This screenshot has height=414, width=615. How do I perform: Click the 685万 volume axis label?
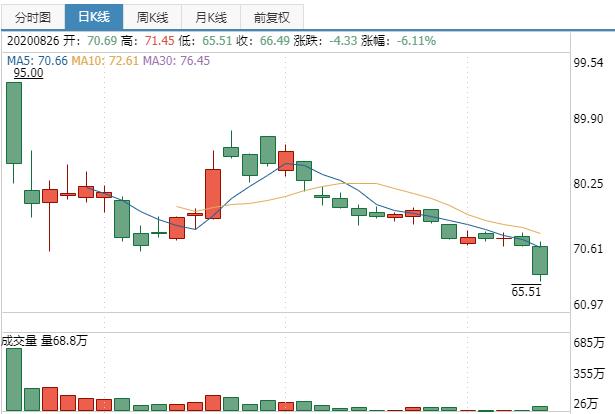pyautogui.click(x=591, y=343)
